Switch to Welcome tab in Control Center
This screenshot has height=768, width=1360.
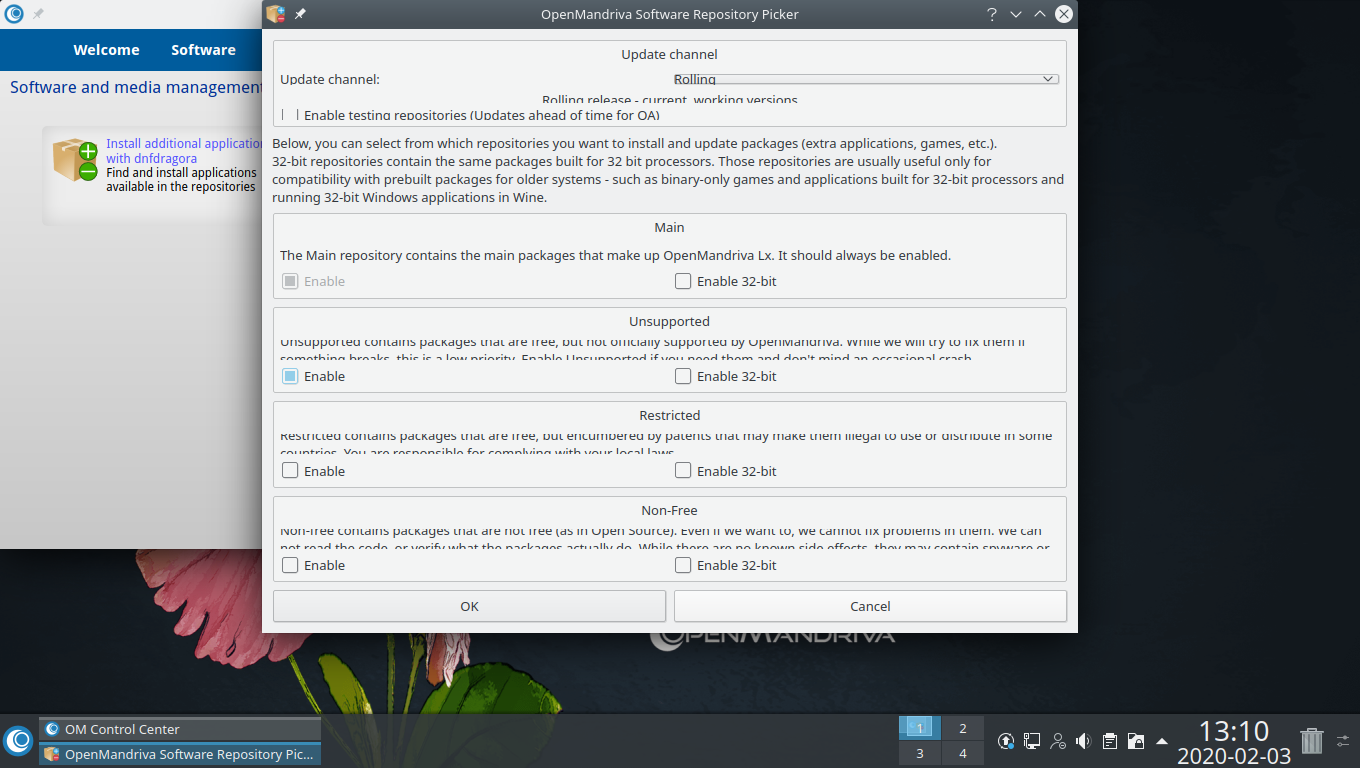point(106,50)
